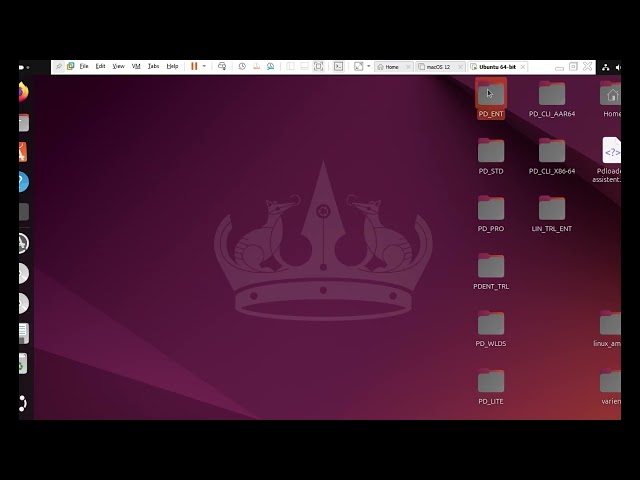Select the PD_CLI_X86-64 folder

click(552, 156)
